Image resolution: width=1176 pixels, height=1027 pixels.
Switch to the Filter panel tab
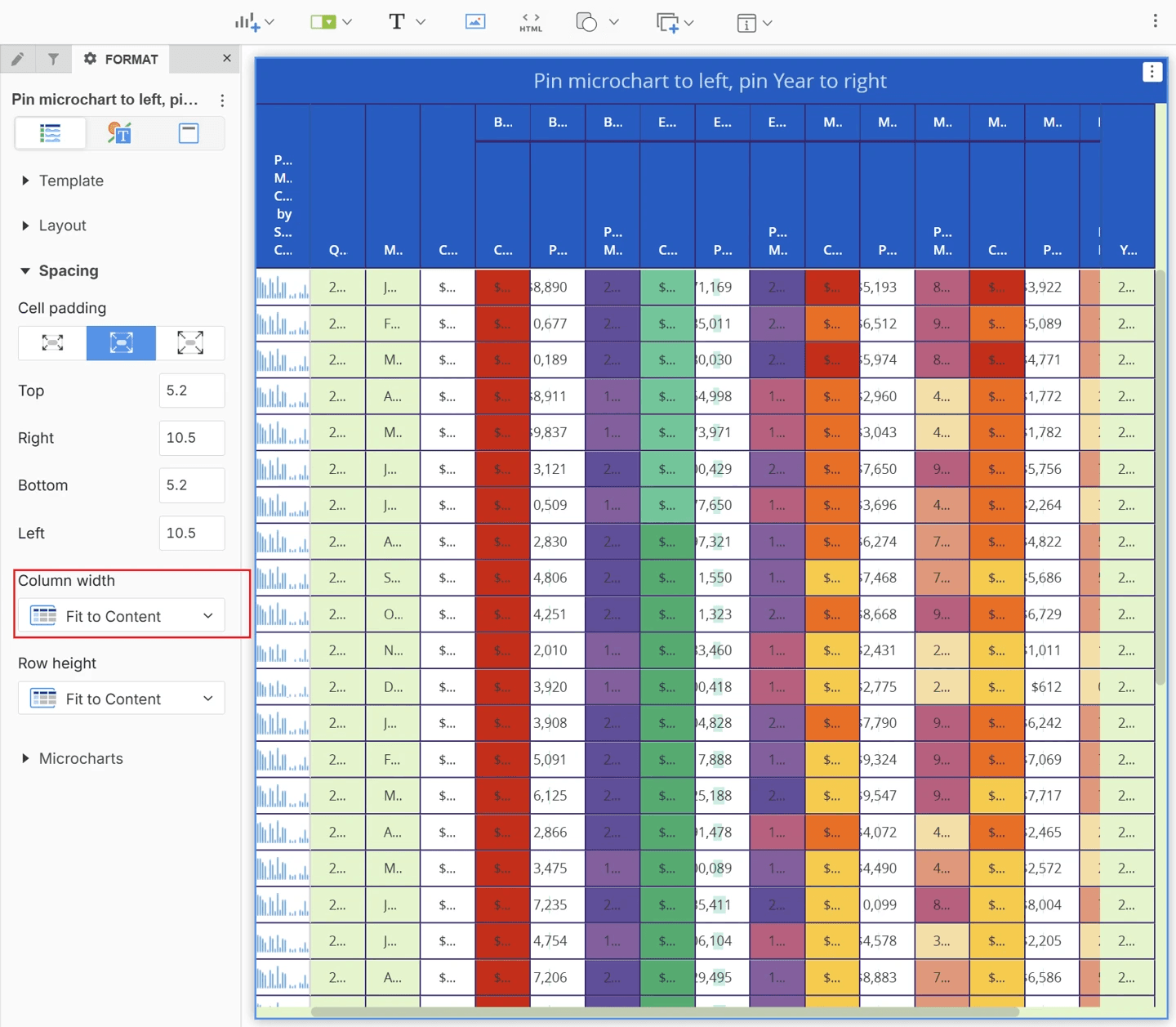tap(53, 59)
